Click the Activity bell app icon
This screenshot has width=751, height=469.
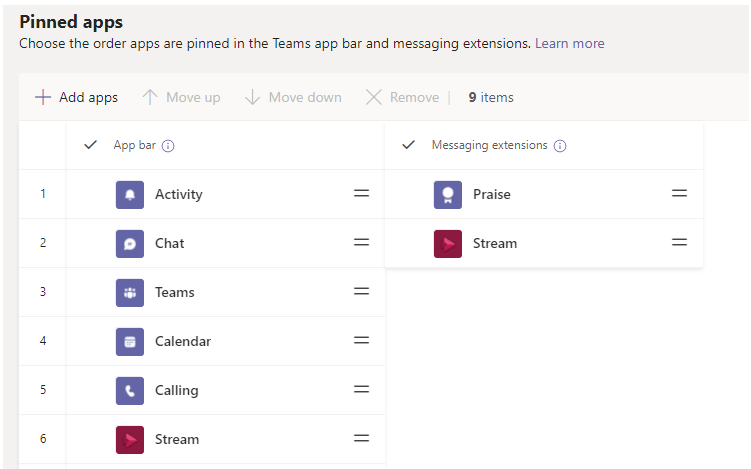[x=130, y=194]
